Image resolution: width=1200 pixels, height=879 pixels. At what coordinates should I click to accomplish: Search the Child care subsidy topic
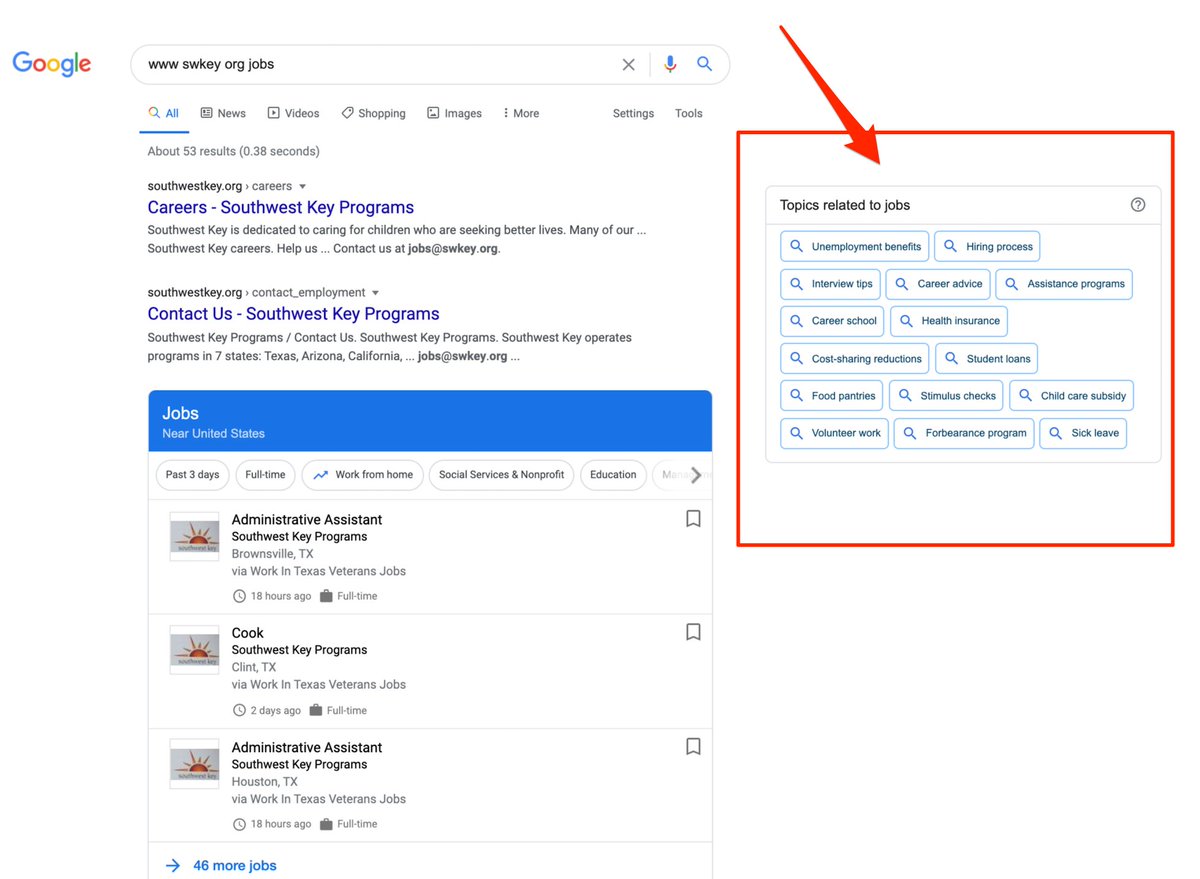point(1072,396)
